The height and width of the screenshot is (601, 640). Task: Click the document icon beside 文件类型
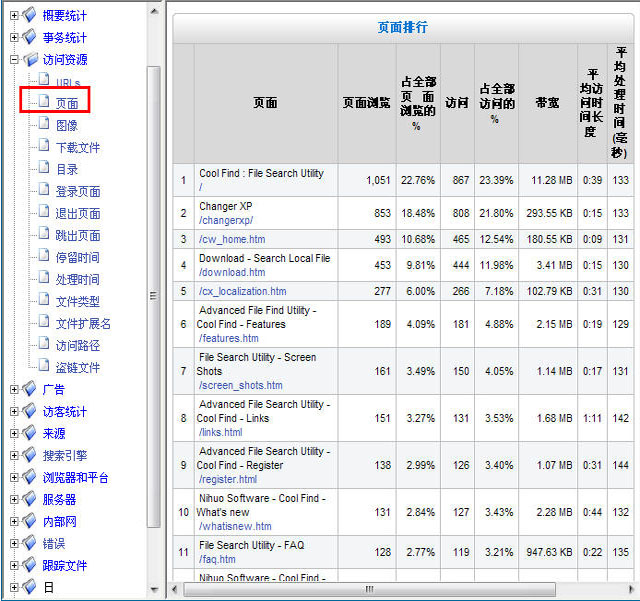44,299
